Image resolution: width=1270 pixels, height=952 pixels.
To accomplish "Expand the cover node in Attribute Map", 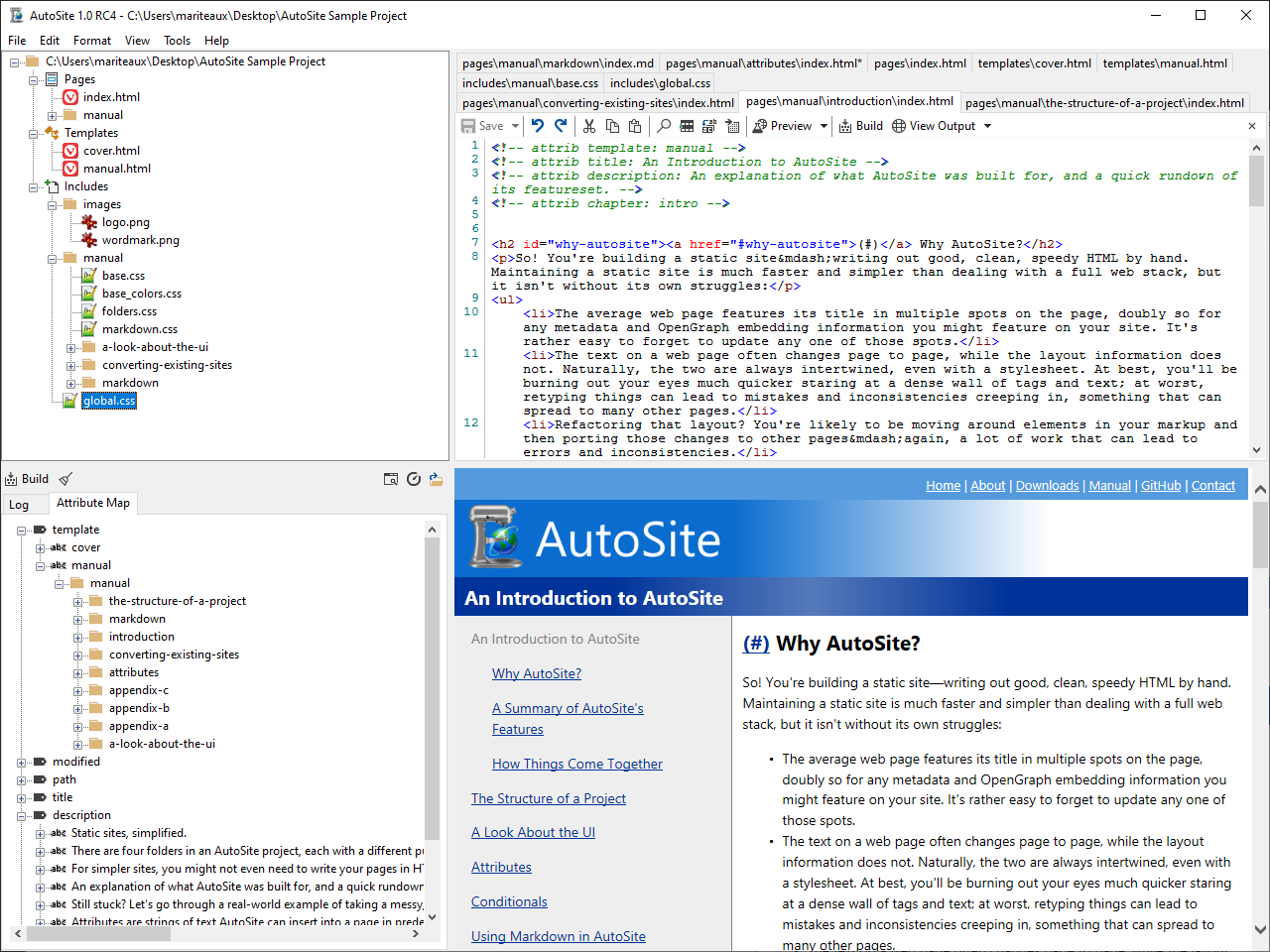I will coord(41,548).
